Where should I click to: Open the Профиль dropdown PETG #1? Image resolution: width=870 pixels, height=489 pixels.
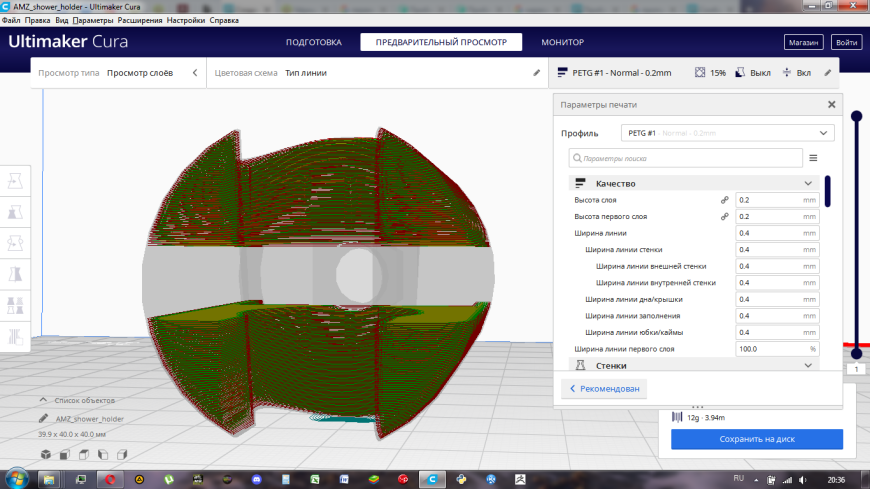coord(727,133)
